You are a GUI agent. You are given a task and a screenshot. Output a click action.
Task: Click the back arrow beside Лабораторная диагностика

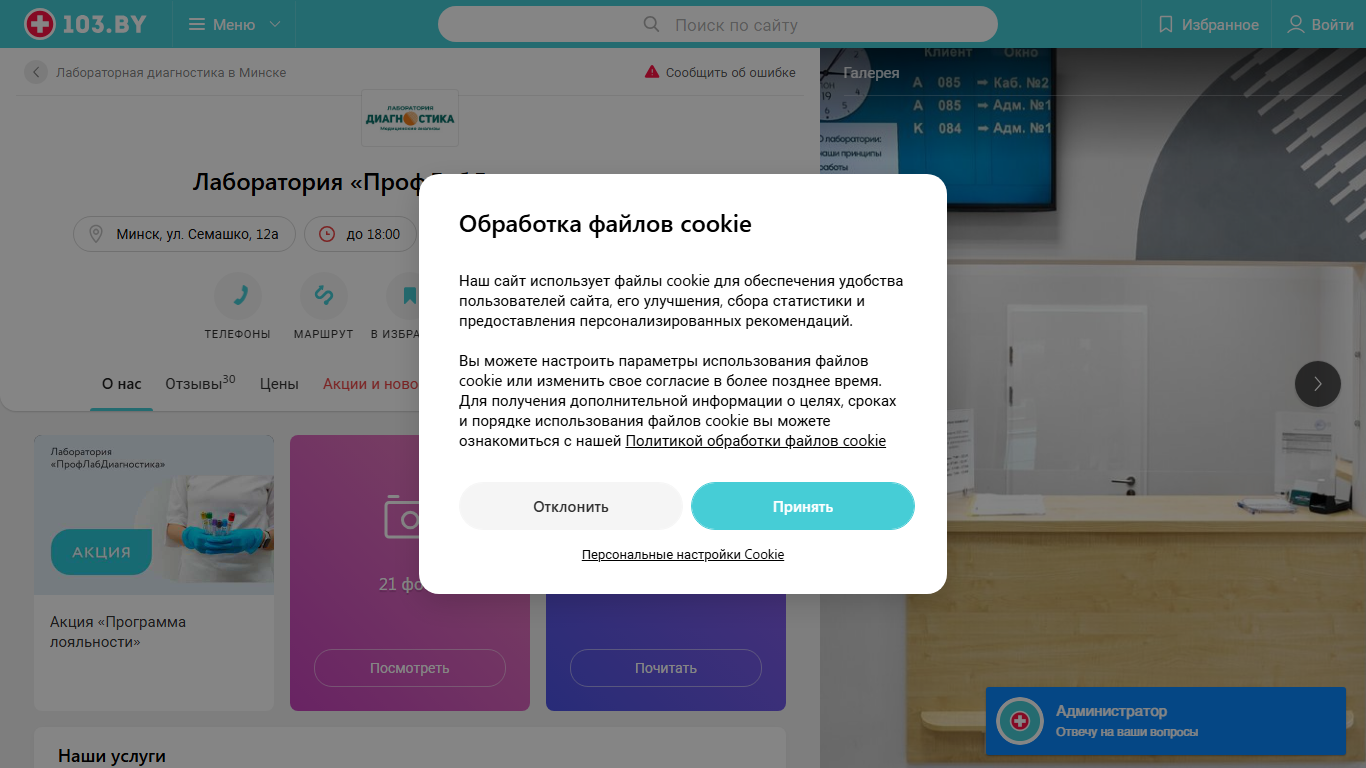coord(36,73)
